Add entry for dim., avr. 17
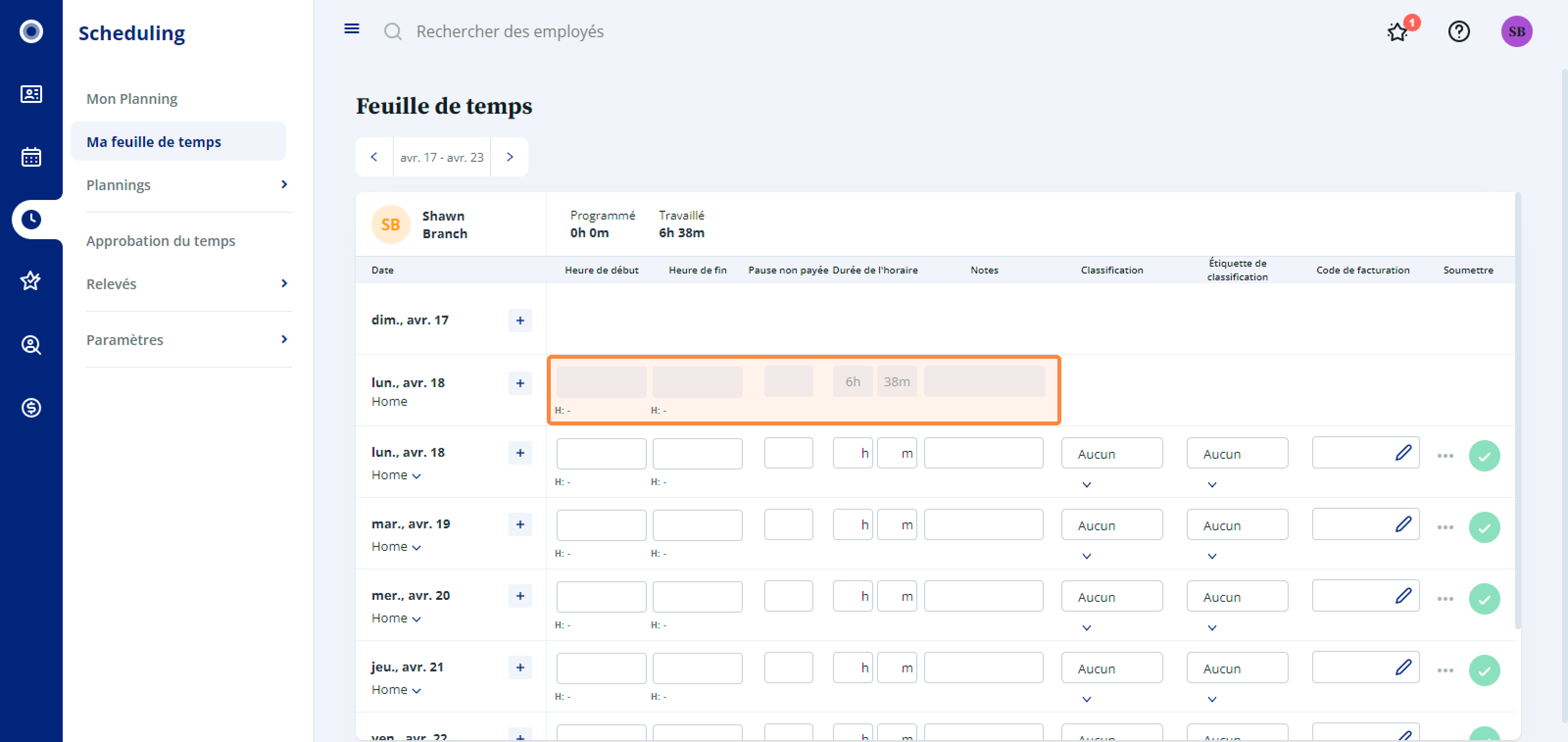The height and width of the screenshot is (742, 1568). pos(520,320)
